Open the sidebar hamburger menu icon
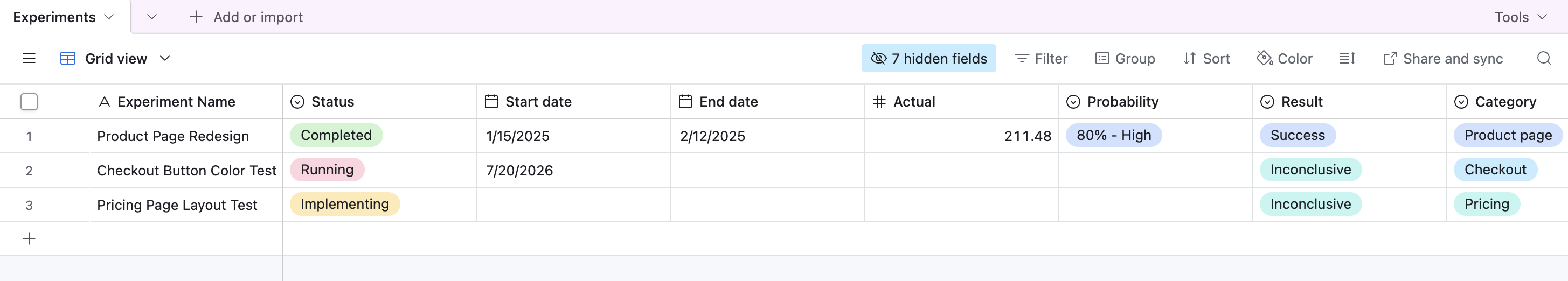 coord(29,58)
